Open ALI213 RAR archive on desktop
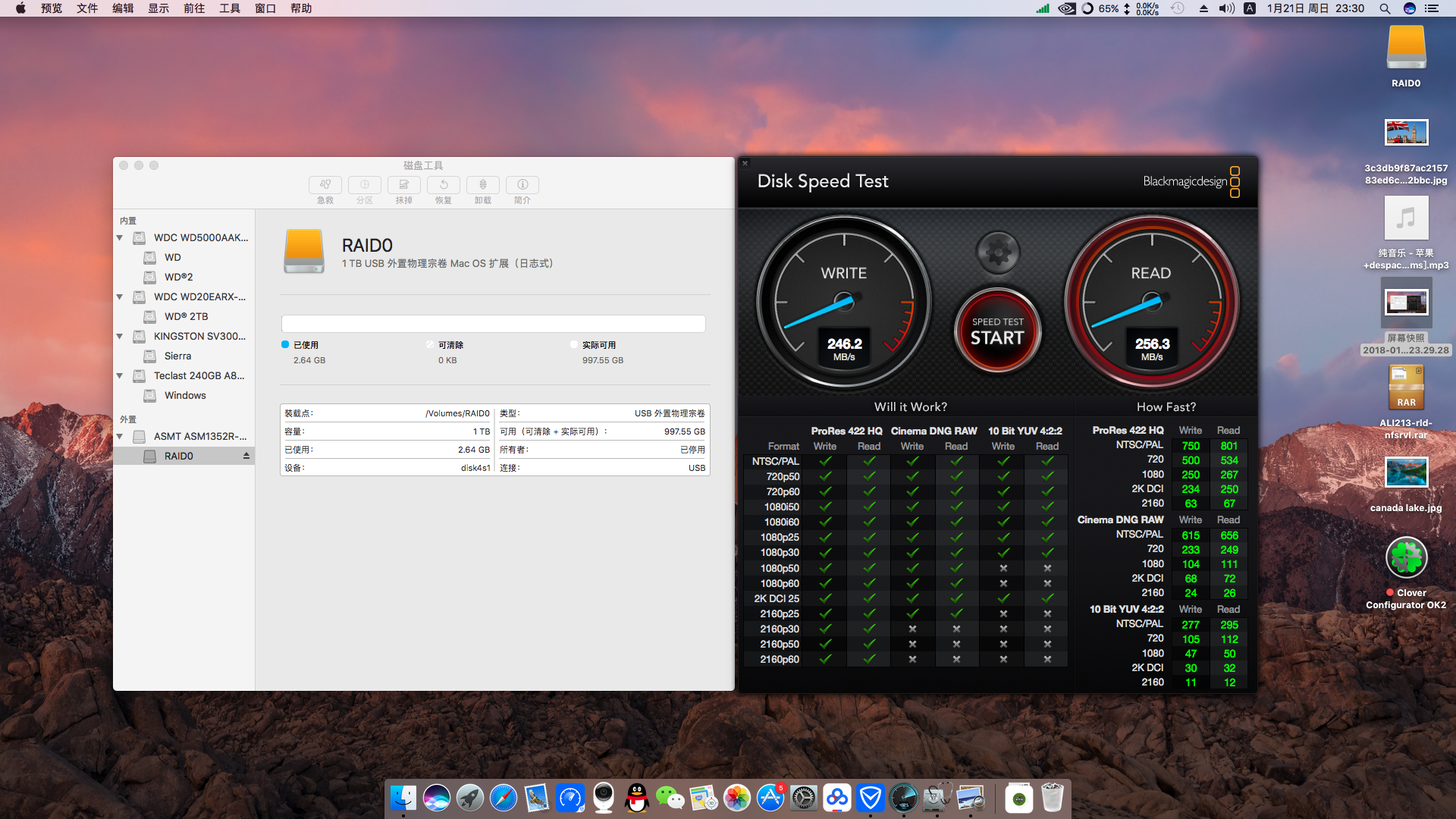Screen dimensions: 1456x819 [x=1406, y=387]
